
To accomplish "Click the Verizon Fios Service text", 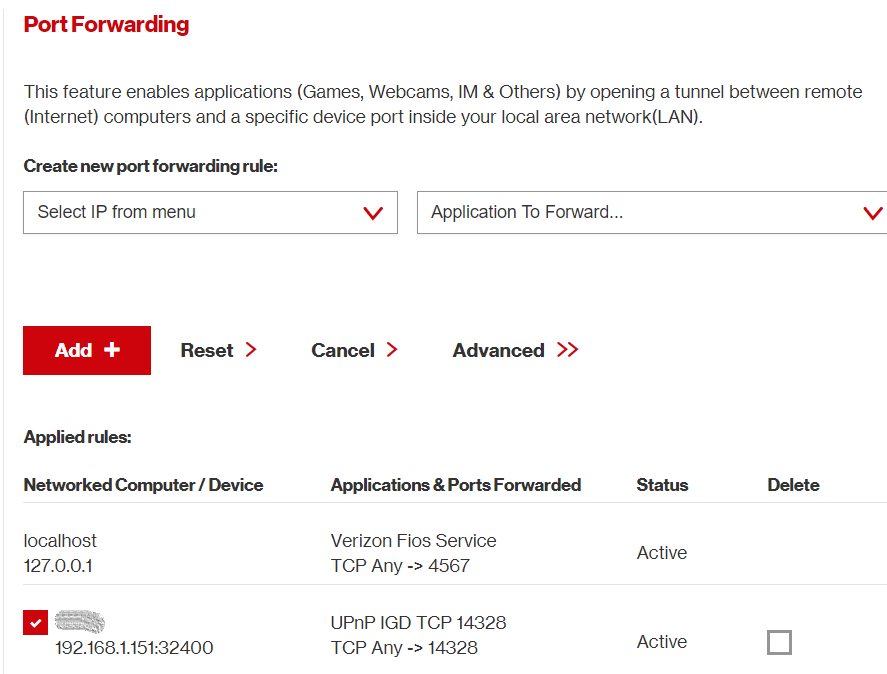I will (x=414, y=540).
